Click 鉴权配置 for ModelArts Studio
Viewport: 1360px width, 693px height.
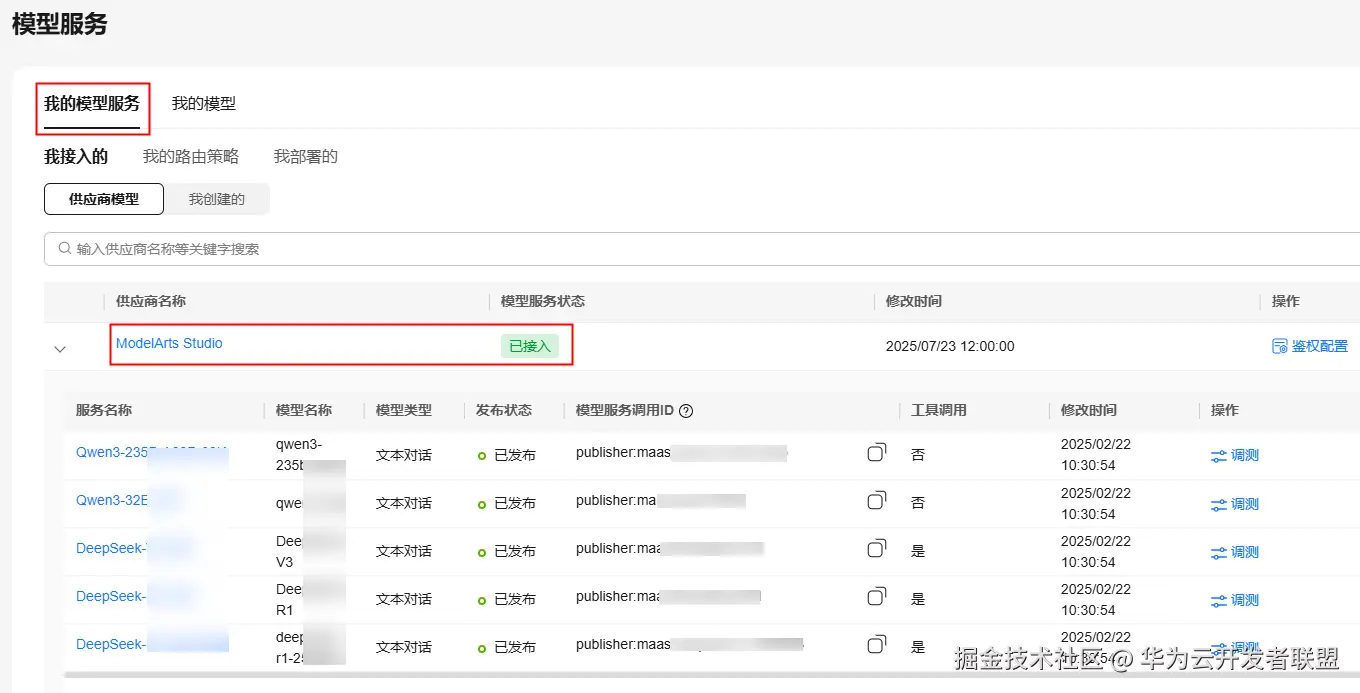[1310, 346]
